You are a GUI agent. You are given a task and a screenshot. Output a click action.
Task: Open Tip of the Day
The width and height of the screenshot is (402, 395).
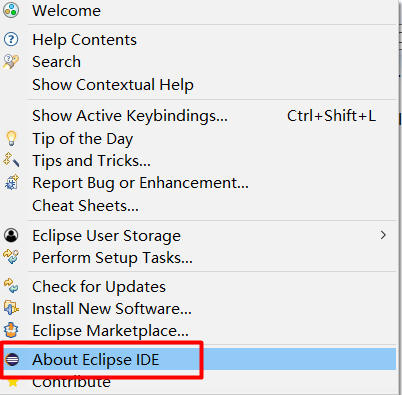82,139
